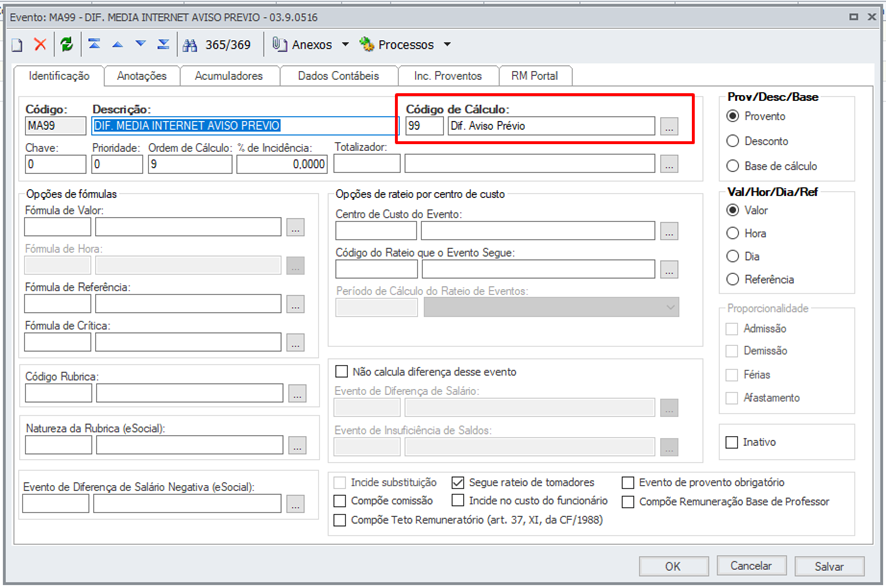Click Fórmula de Valor code field
Image resolution: width=886 pixels, height=587 pixels.
point(58,227)
